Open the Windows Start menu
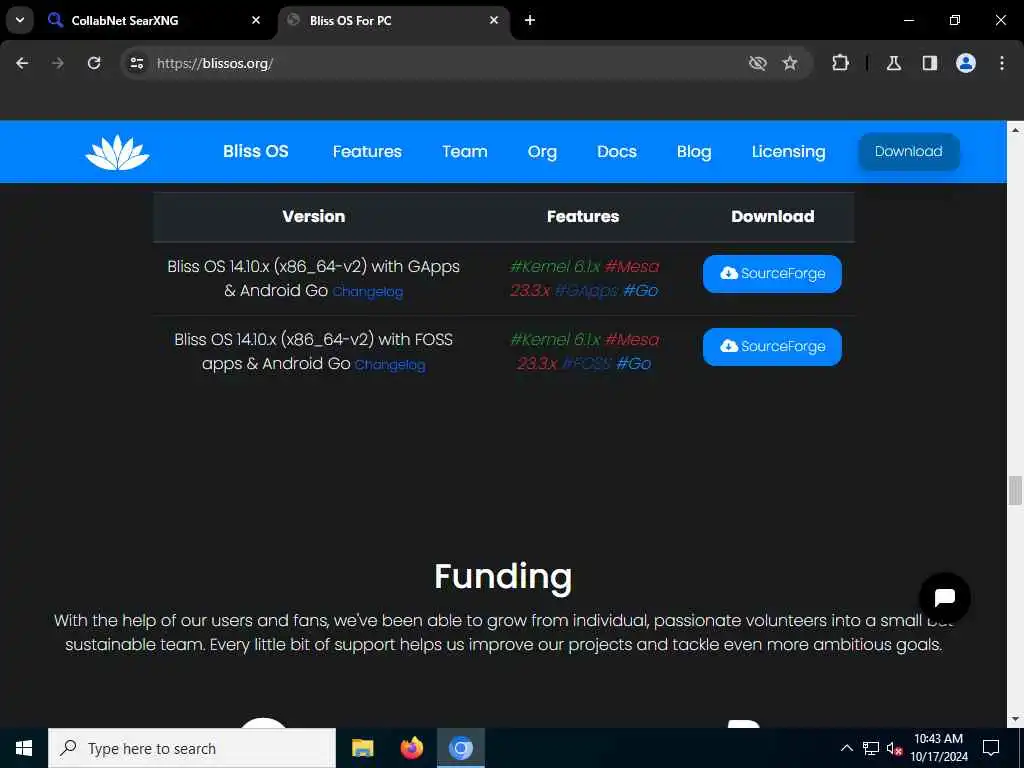The height and width of the screenshot is (768, 1024). (24, 748)
